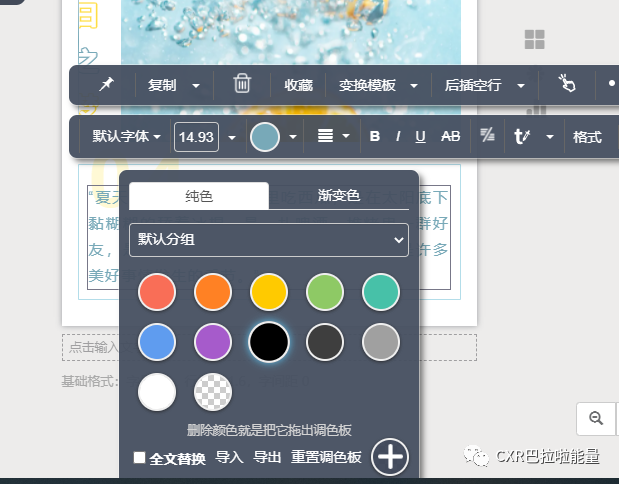Open the 默认字体 font dropdown

tap(126, 137)
